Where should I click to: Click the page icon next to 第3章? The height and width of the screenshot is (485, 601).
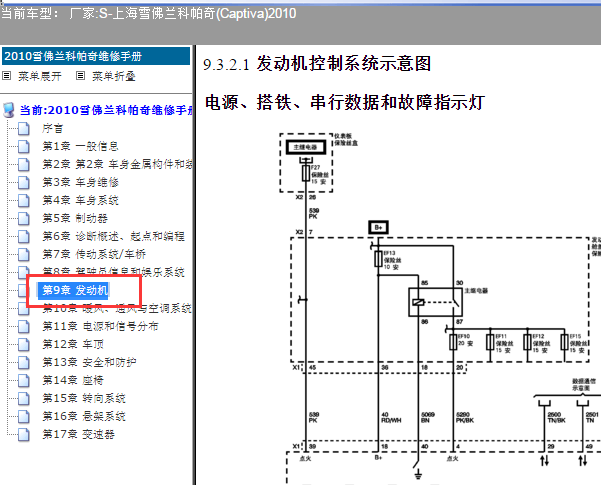(24, 182)
